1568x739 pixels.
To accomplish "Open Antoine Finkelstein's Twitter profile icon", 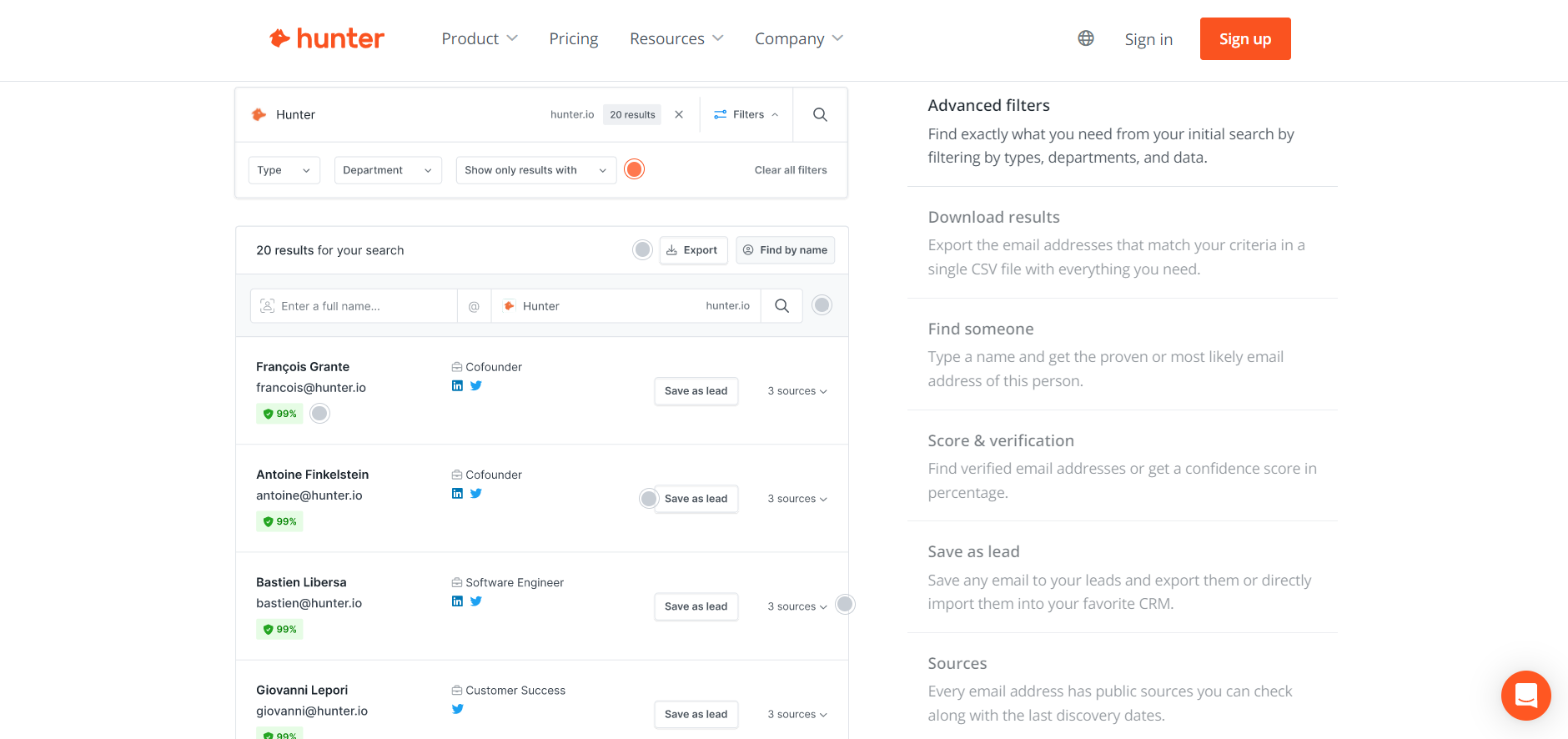I will click(x=476, y=493).
